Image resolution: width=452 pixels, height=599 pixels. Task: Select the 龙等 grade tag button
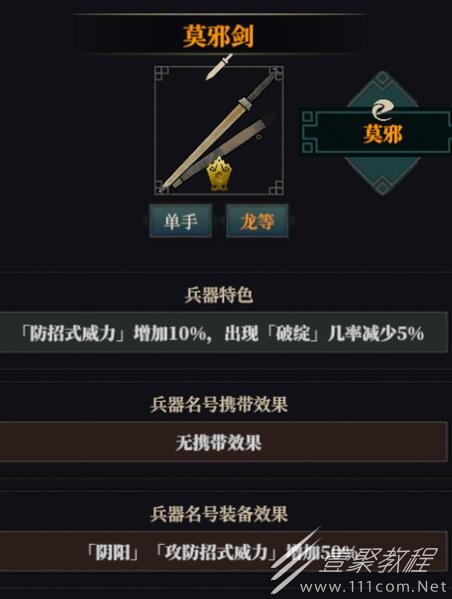[x=257, y=221]
